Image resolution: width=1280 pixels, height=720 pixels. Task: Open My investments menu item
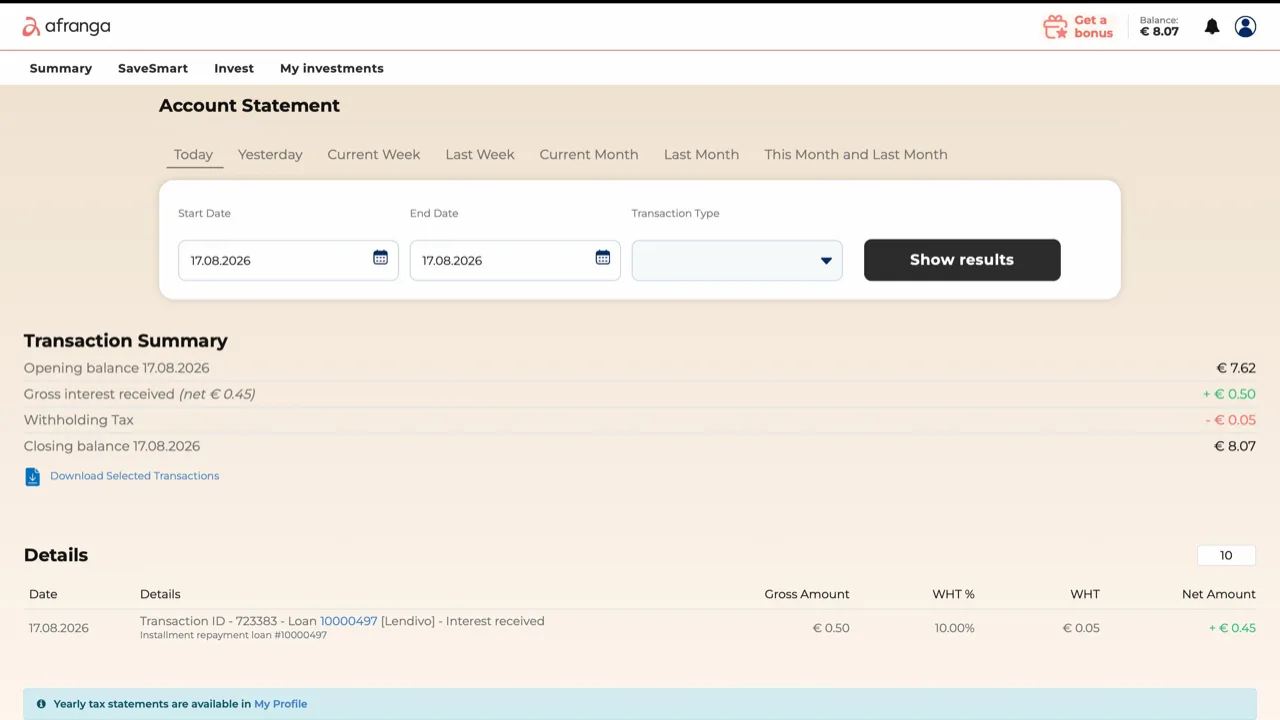[332, 68]
